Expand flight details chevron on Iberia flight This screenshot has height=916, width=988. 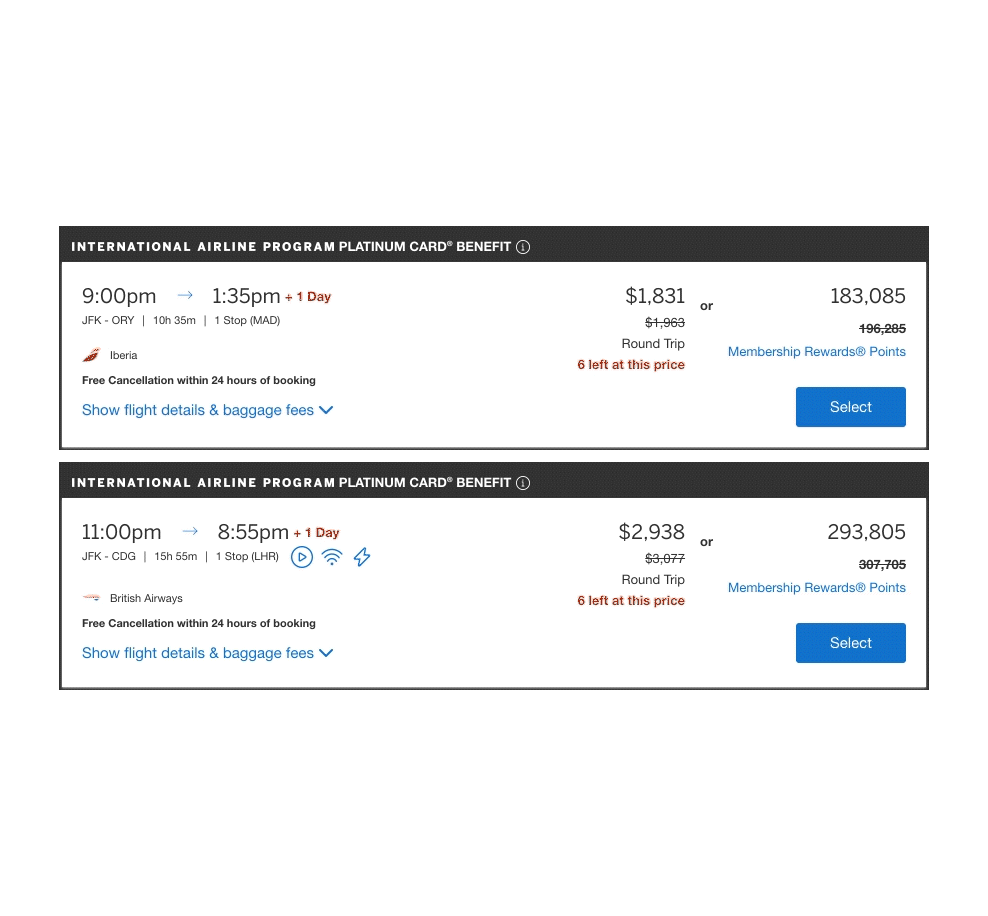point(326,410)
